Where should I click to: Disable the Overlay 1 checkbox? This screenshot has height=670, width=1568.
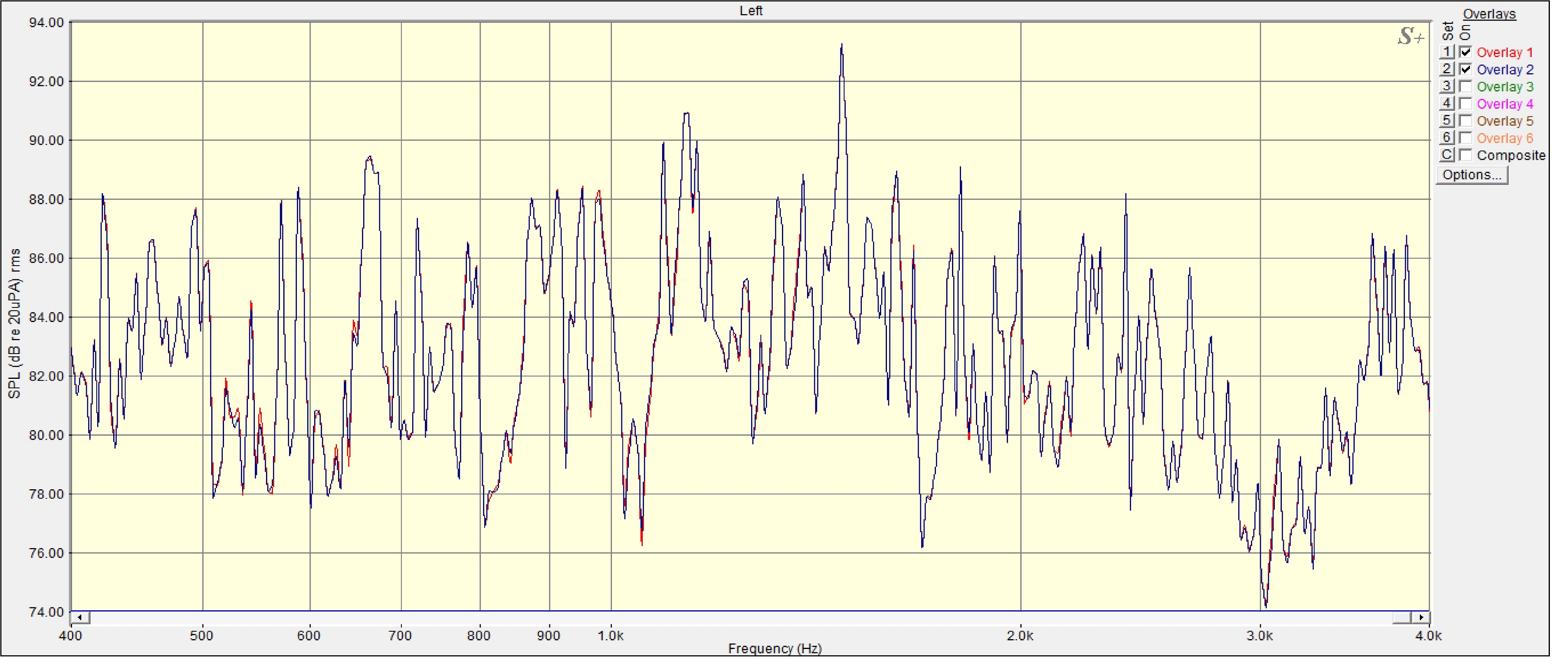[x=1465, y=52]
